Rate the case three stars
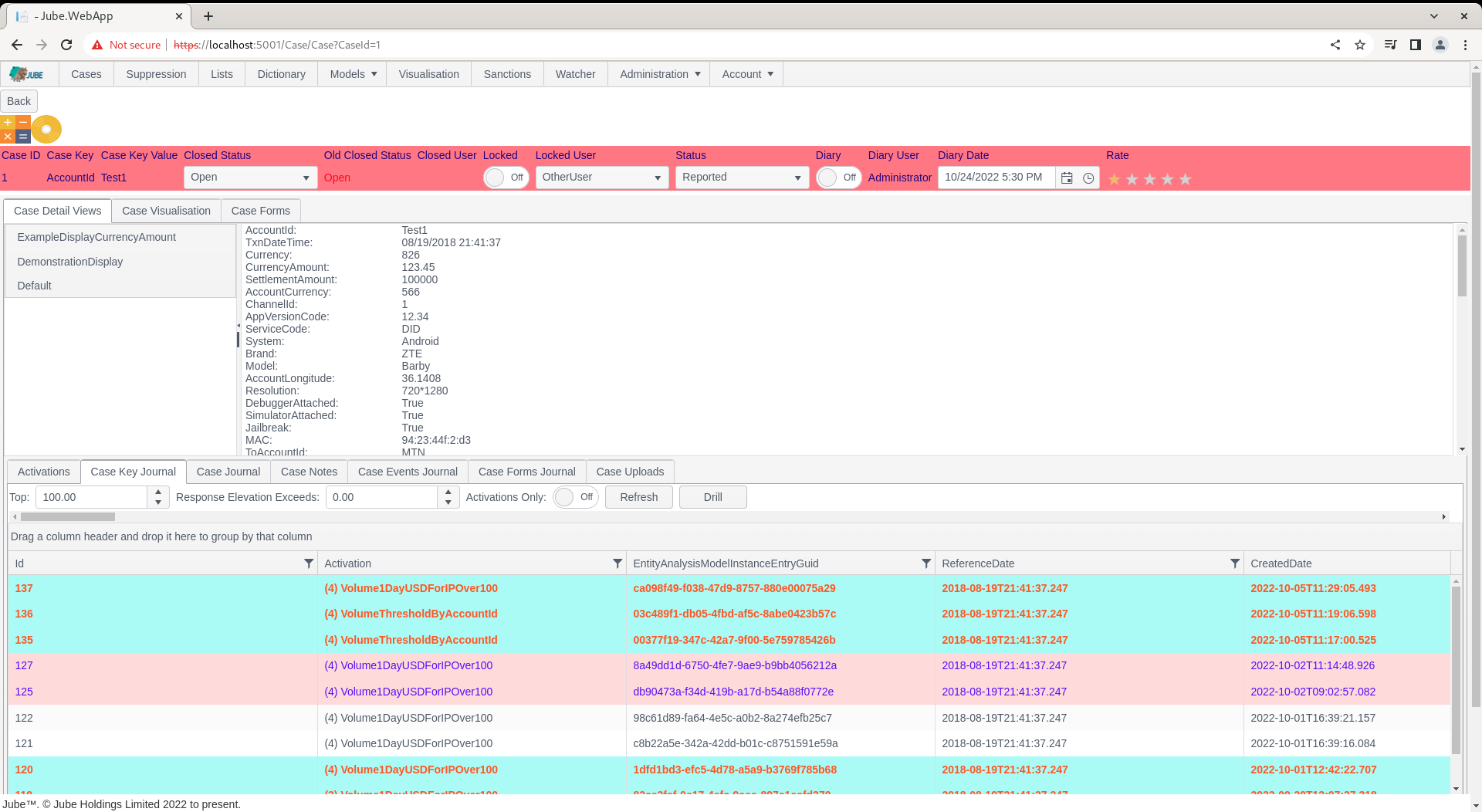The image size is (1482, 812). tap(1149, 179)
